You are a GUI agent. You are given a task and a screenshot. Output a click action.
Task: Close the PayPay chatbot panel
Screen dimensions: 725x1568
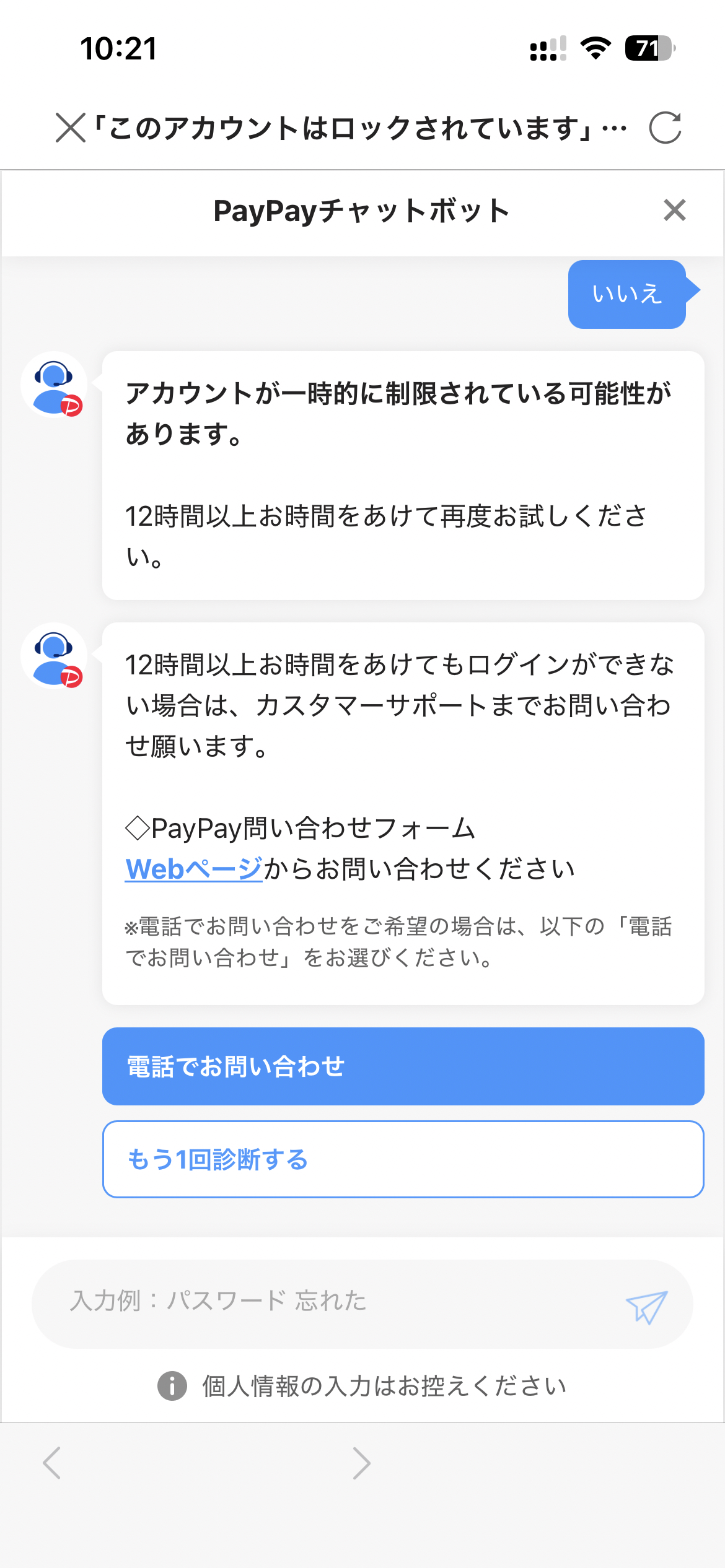coord(674,211)
